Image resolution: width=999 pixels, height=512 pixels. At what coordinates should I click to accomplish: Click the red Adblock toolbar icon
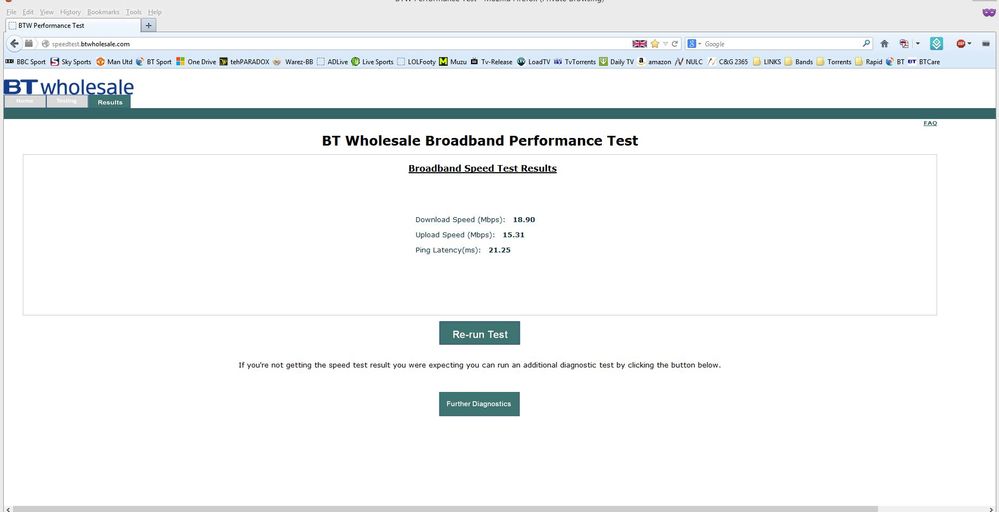(x=961, y=44)
